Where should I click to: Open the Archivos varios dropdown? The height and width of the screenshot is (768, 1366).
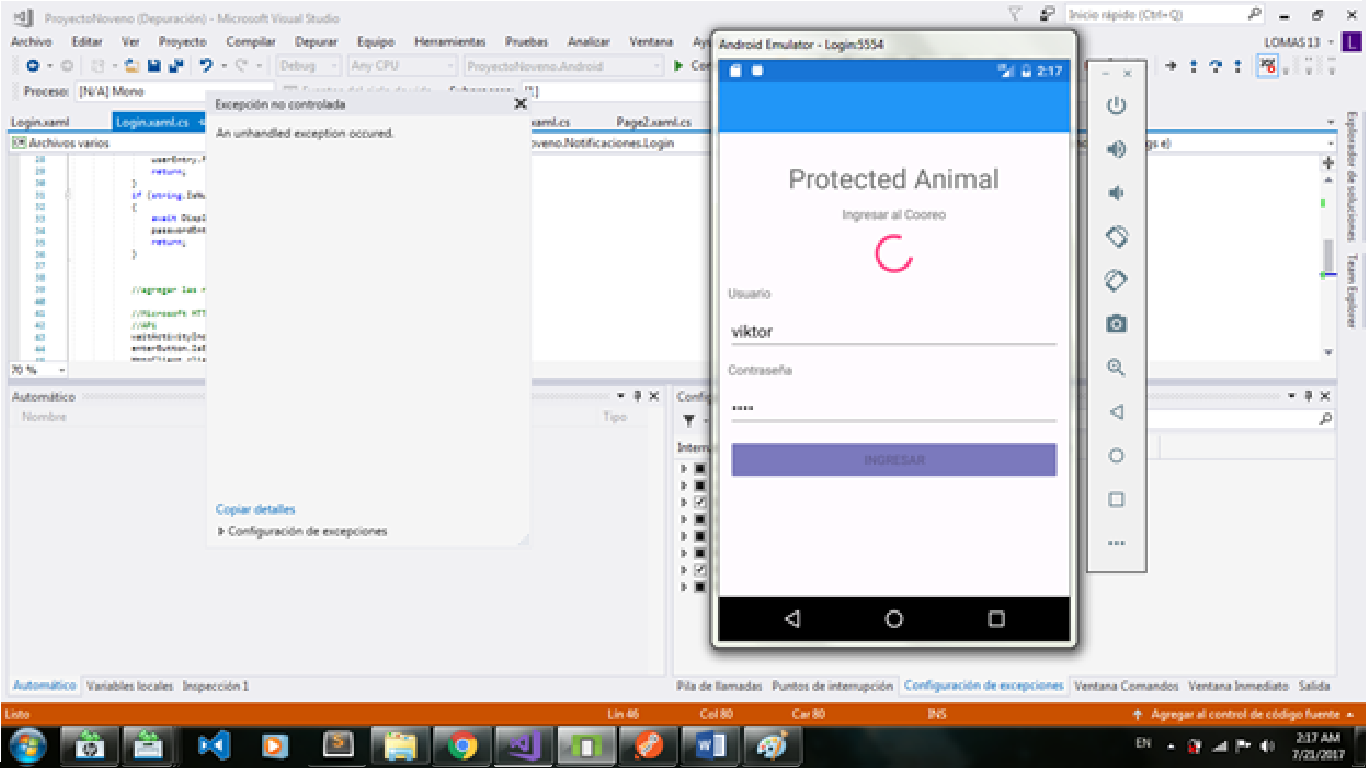pyautogui.click(x=108, y=143)
